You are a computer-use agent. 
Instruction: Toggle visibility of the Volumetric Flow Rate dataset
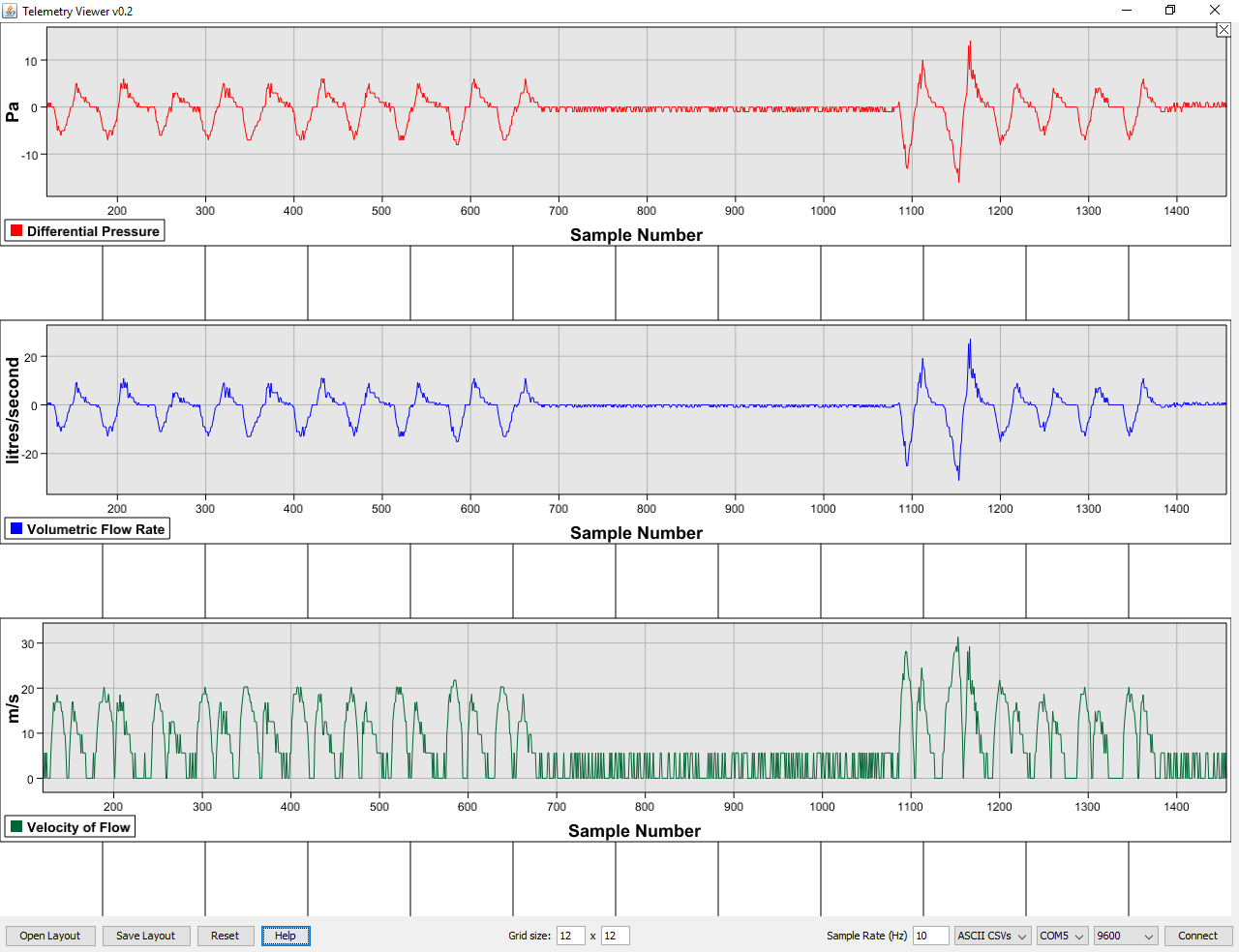pyautogui.click(x=86, y=528)
